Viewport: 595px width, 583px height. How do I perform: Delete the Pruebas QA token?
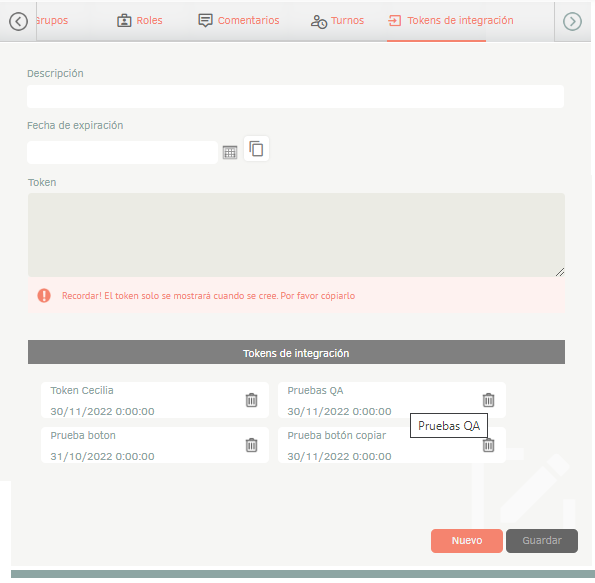488,400
